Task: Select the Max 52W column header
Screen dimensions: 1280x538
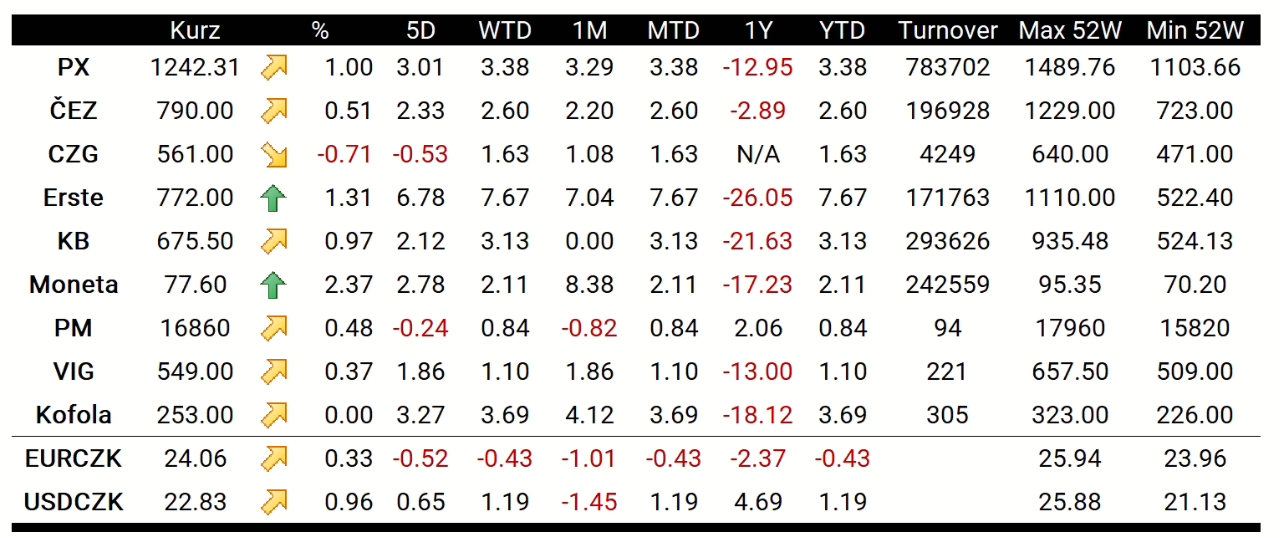Action: click(1069, 31)
